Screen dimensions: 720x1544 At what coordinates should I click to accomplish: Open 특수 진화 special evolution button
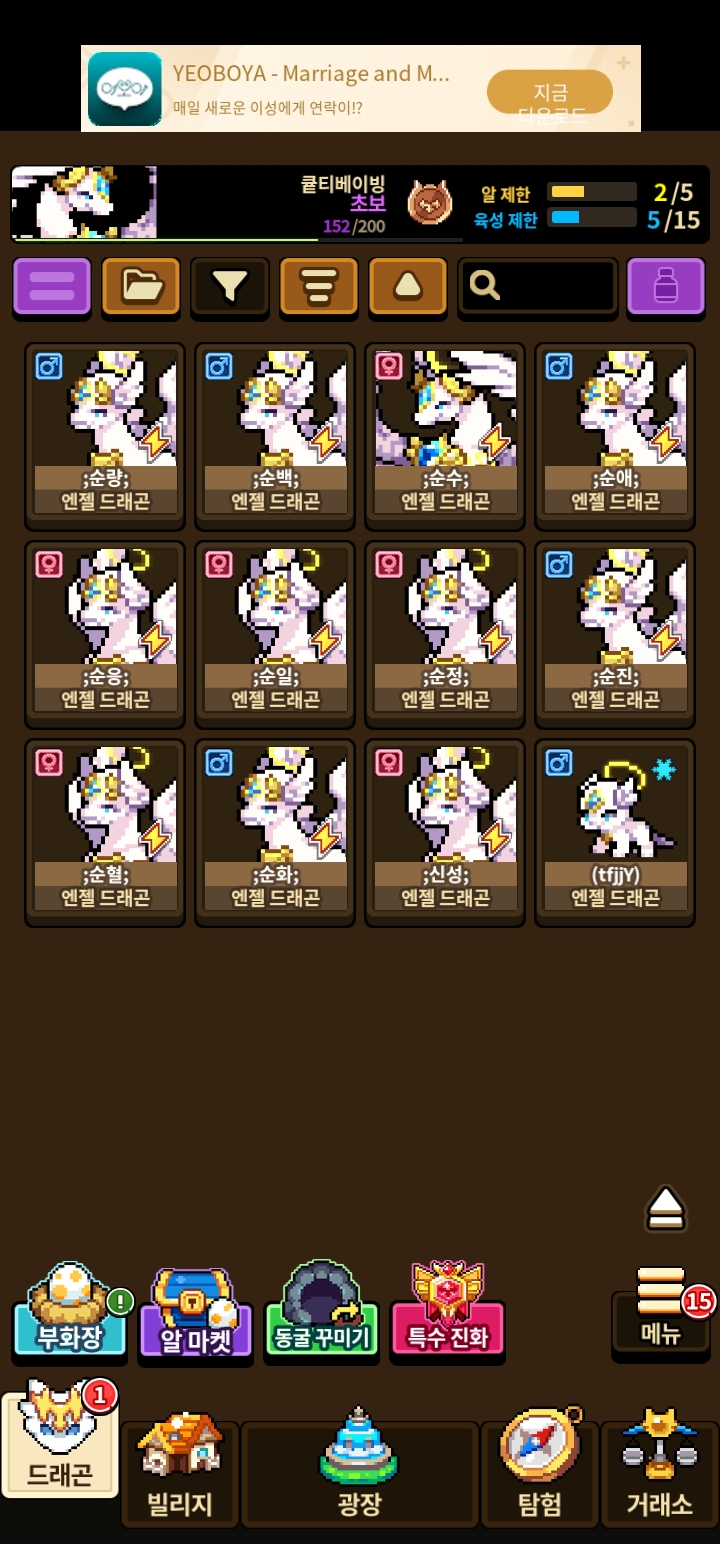coord(448,1312)
